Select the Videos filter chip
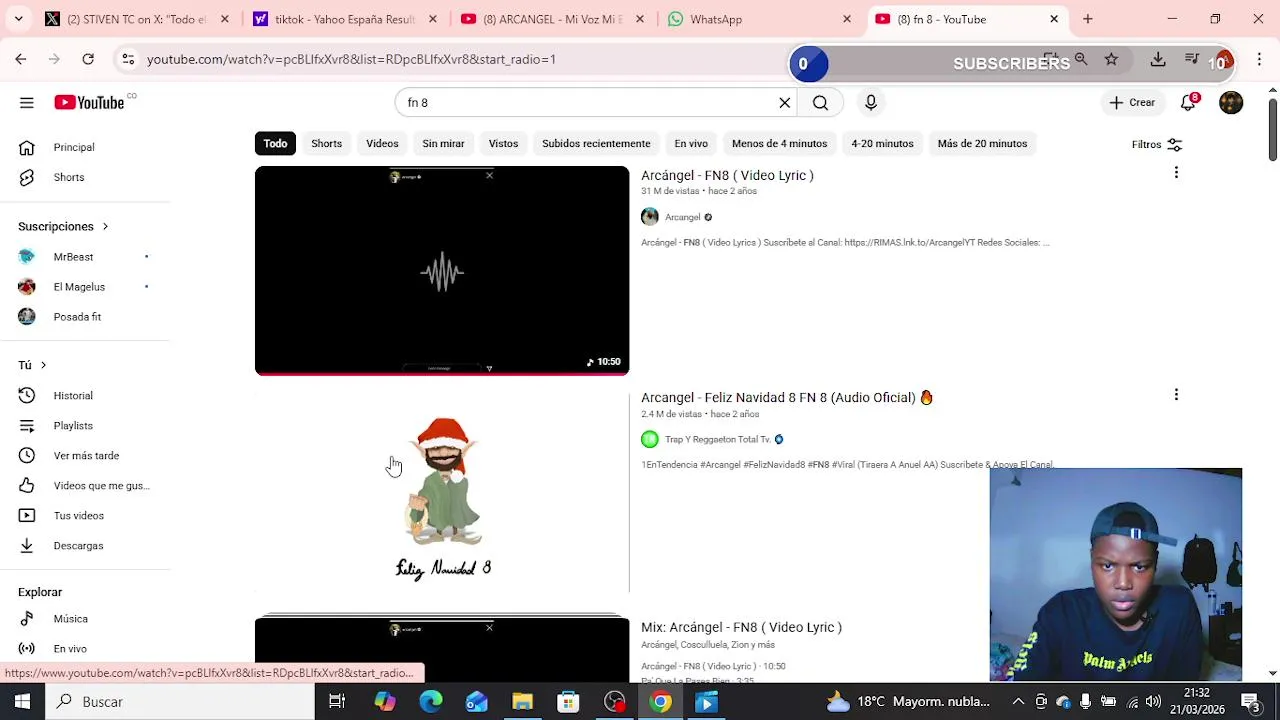1280x720 pixels. 382,143
